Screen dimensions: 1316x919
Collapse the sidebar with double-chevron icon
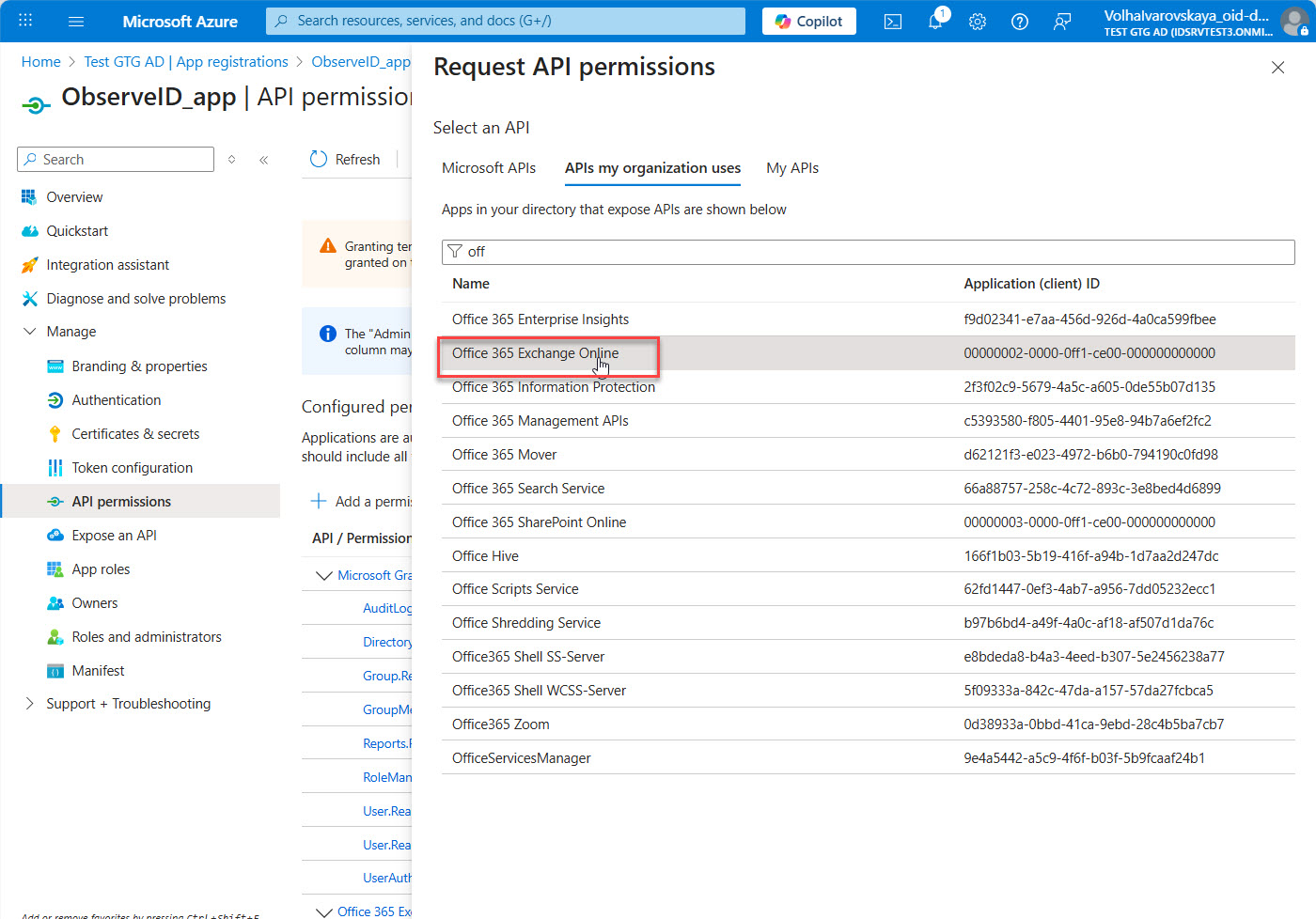pos(264,160)
